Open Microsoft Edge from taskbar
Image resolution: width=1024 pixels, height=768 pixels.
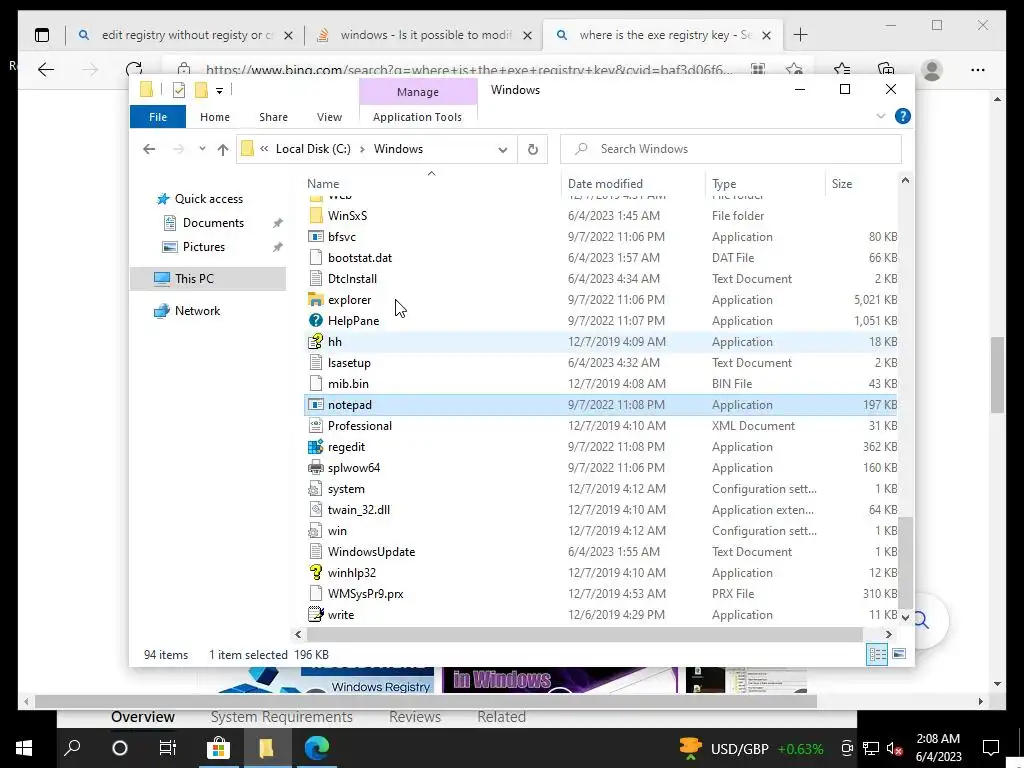[317, 748]
